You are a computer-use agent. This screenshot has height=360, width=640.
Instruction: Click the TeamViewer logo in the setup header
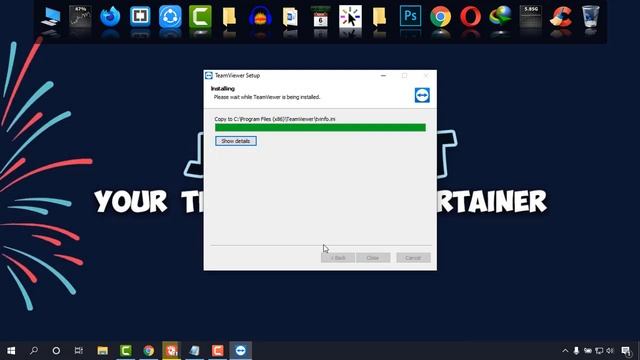click(x=422, y=95)
